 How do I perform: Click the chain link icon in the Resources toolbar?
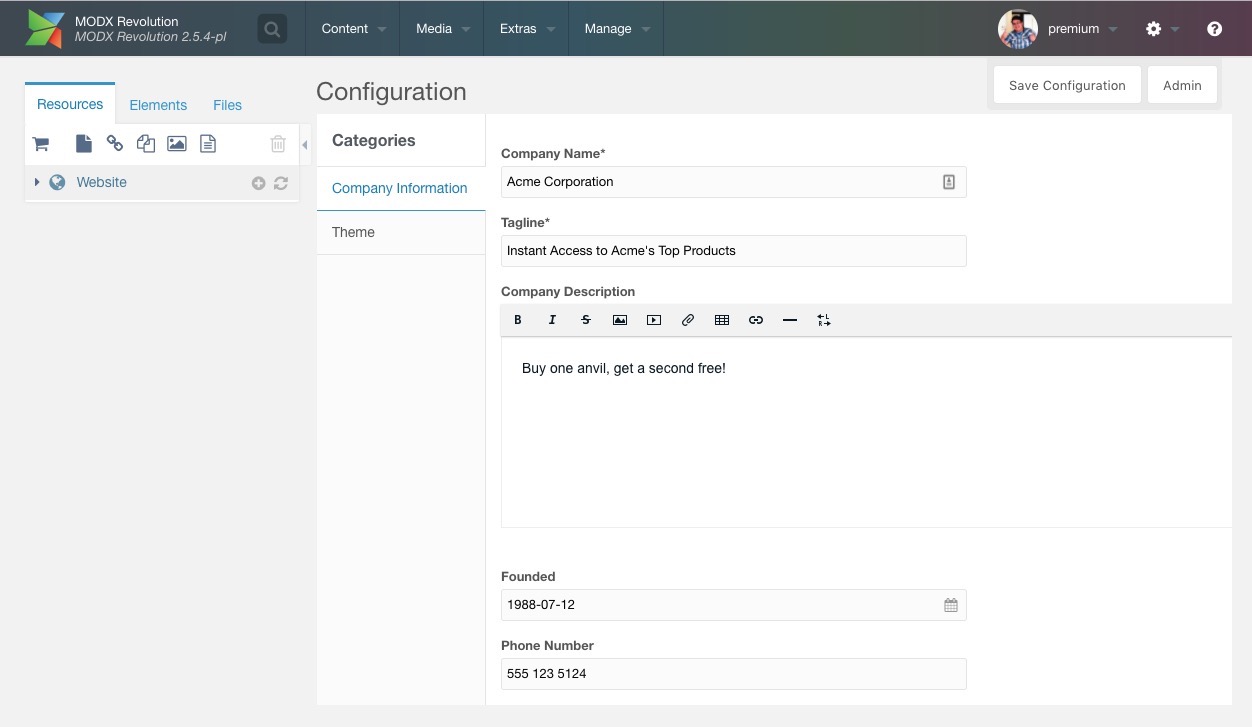coord(115,144)
